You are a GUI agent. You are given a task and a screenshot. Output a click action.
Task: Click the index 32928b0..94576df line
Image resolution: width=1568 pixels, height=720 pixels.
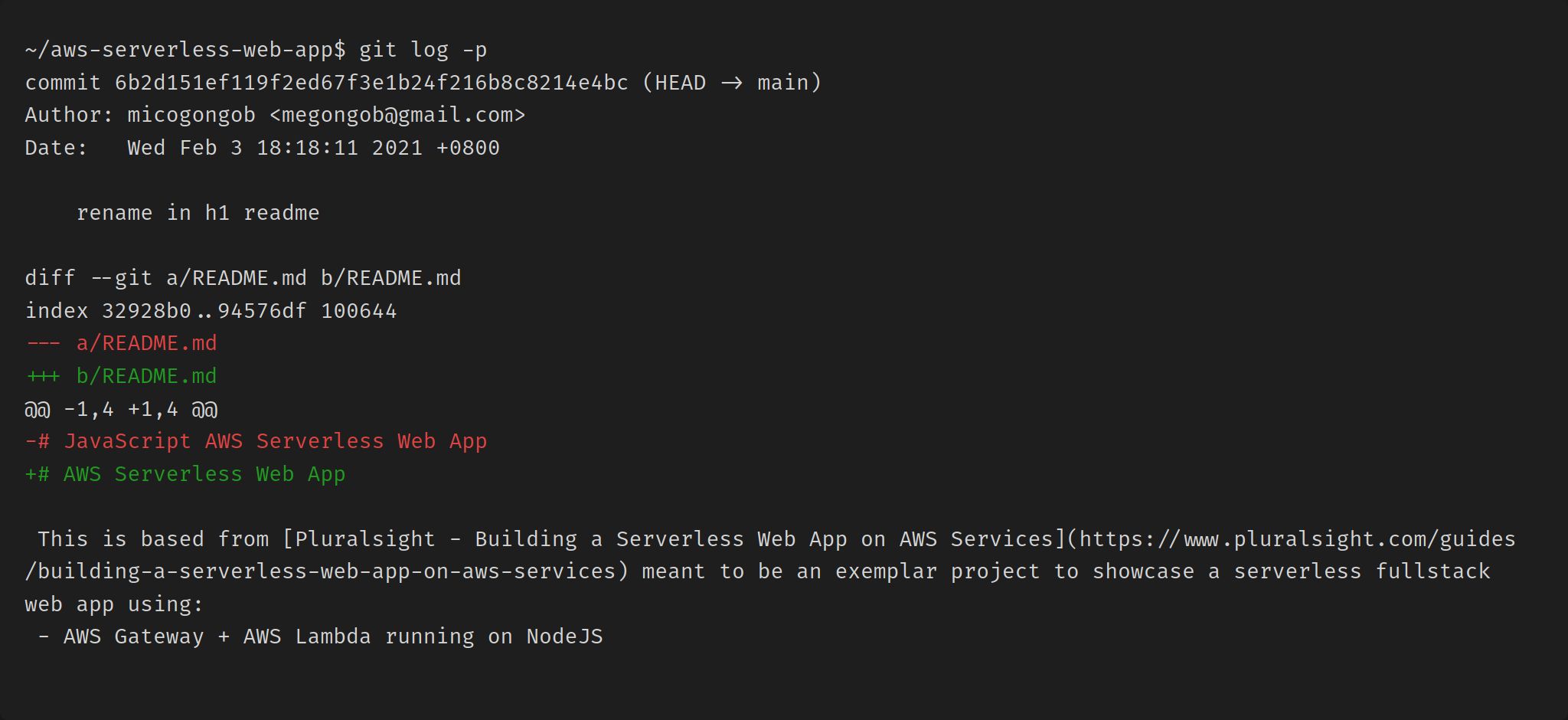point(211,311)
